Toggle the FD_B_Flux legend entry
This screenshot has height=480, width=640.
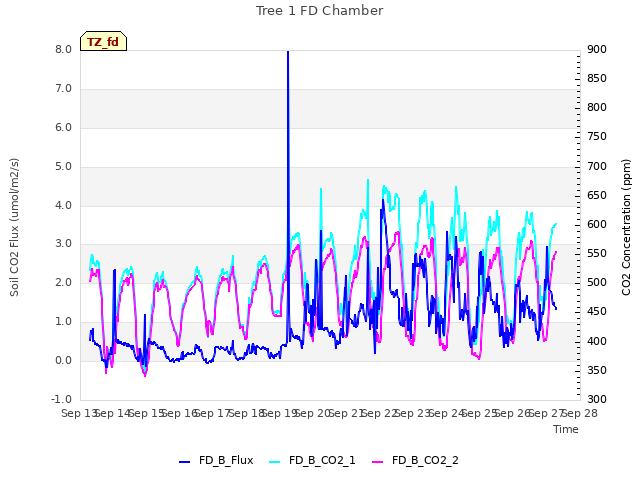pos(216,461)
